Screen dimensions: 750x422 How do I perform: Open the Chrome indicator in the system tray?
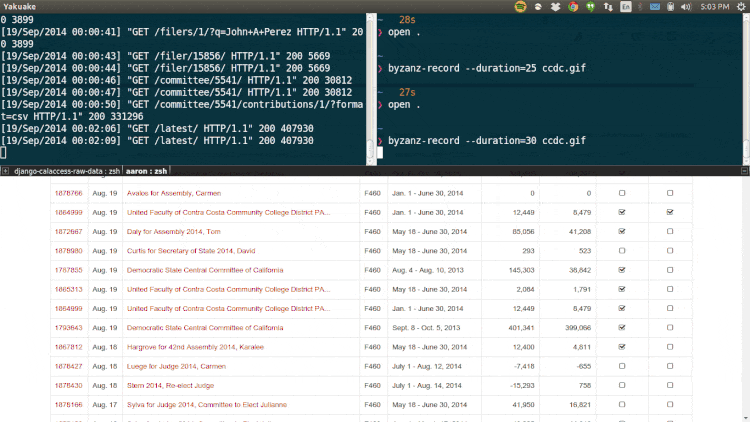pyautogui.click(x=573, y=7)
